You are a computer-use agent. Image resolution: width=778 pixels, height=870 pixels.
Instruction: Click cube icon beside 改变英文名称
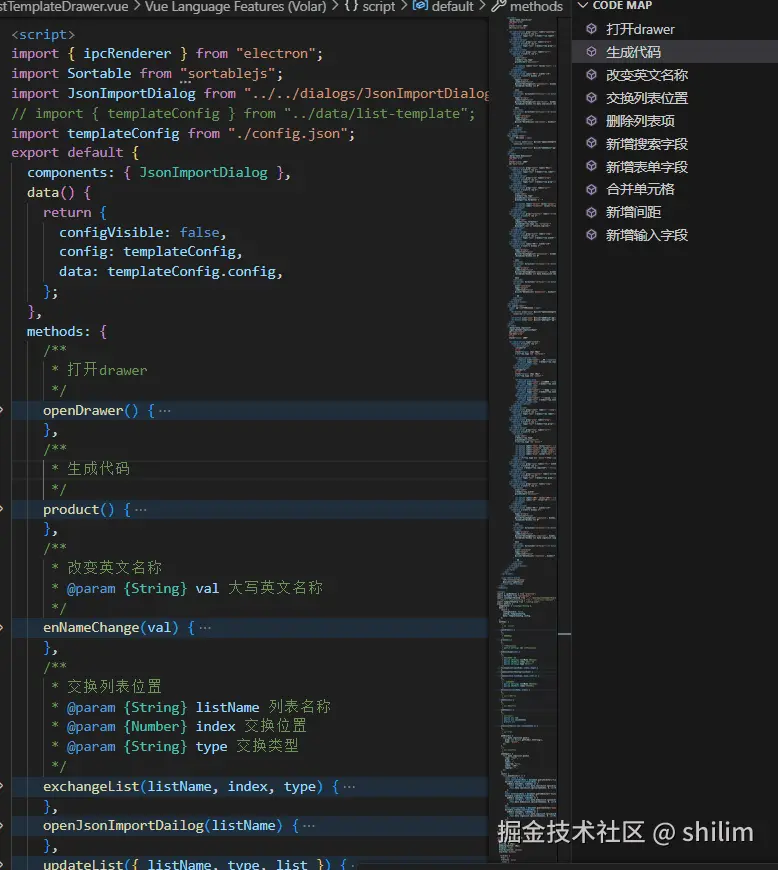[x=592, y=74]
